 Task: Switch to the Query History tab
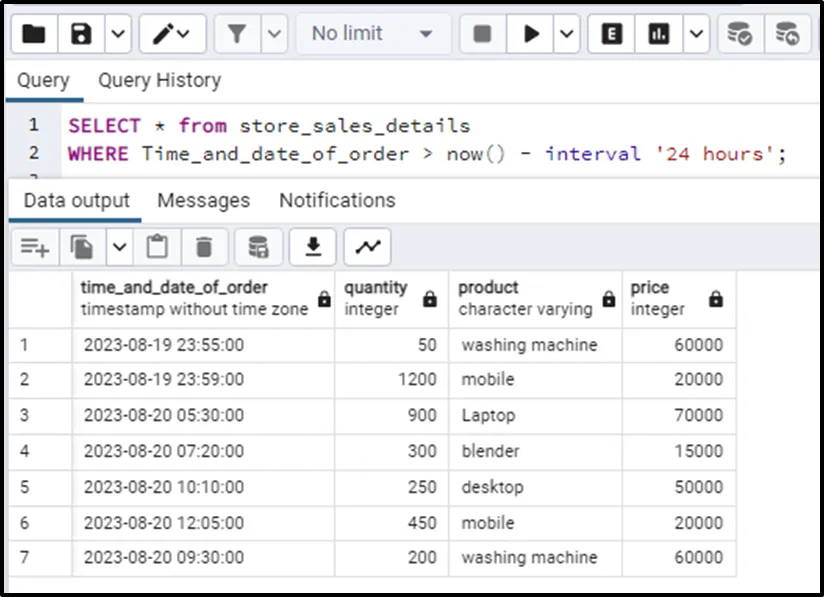(x=159, y=81)
